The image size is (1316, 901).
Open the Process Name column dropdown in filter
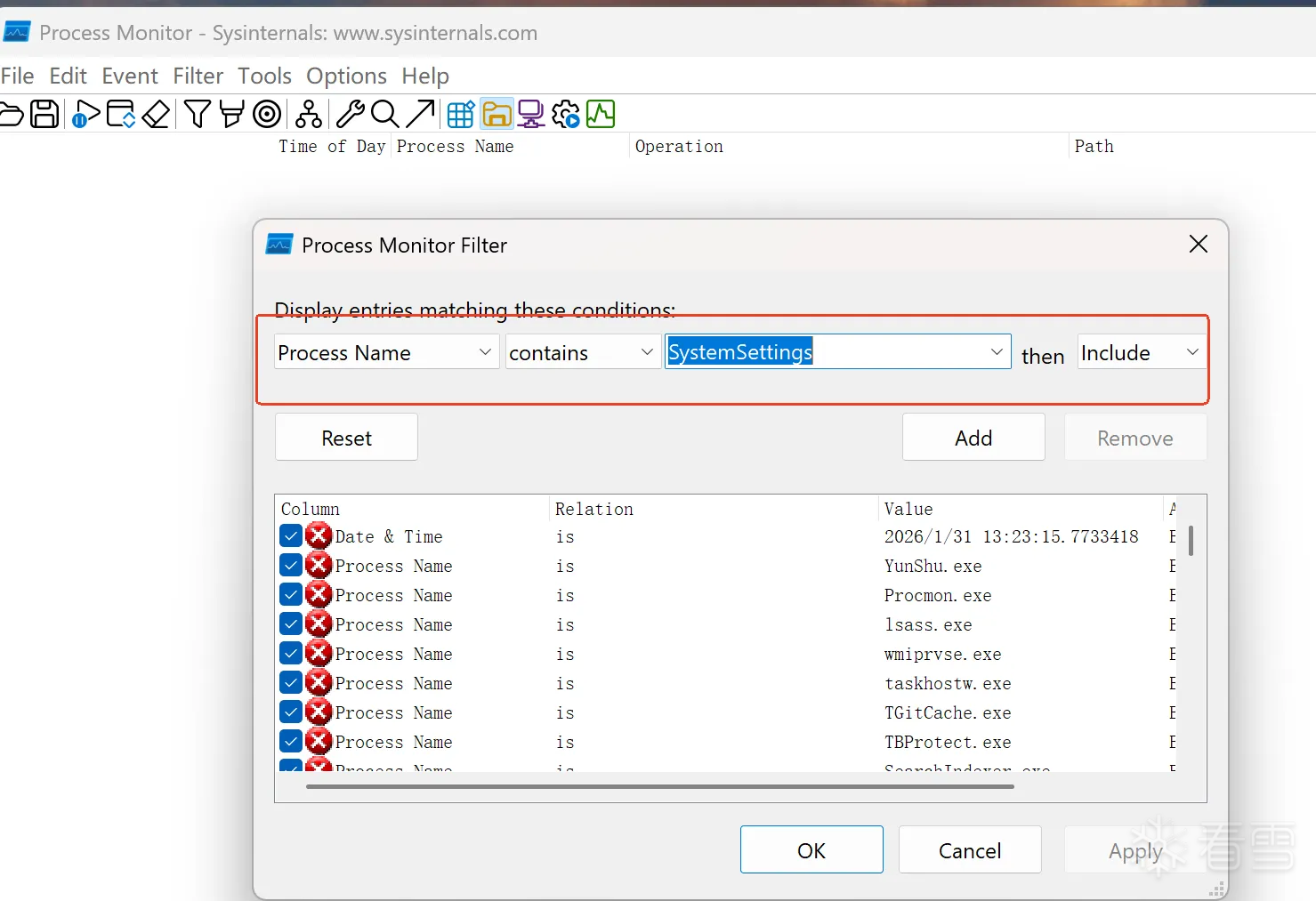(x=386, y=352)
